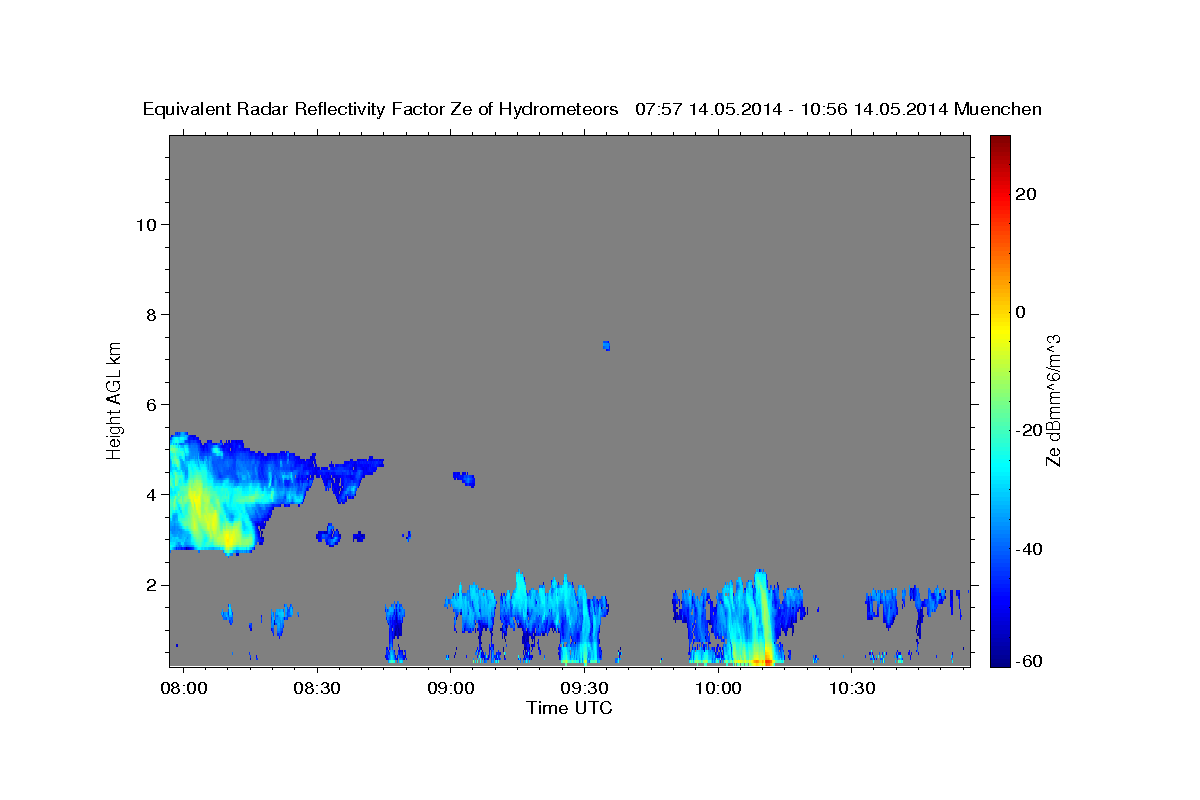Click the height tick label '8'
The height and width of the screenshot is (800, 1200).
(152, 315)
